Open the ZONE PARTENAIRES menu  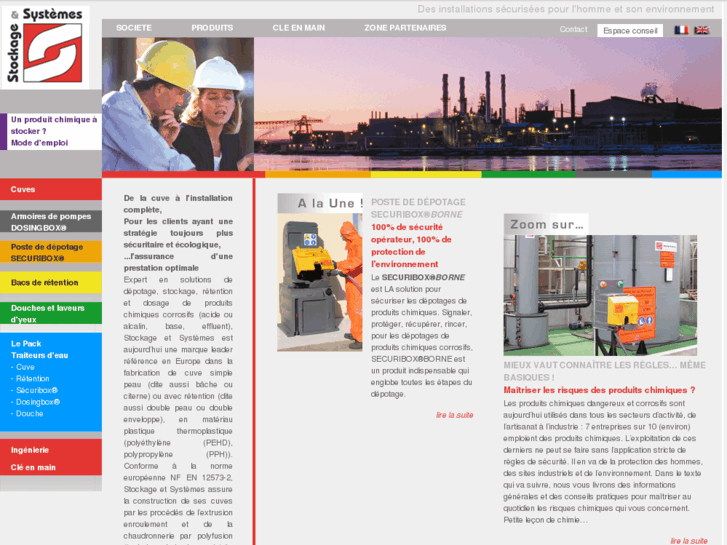[x=405, y=28]
